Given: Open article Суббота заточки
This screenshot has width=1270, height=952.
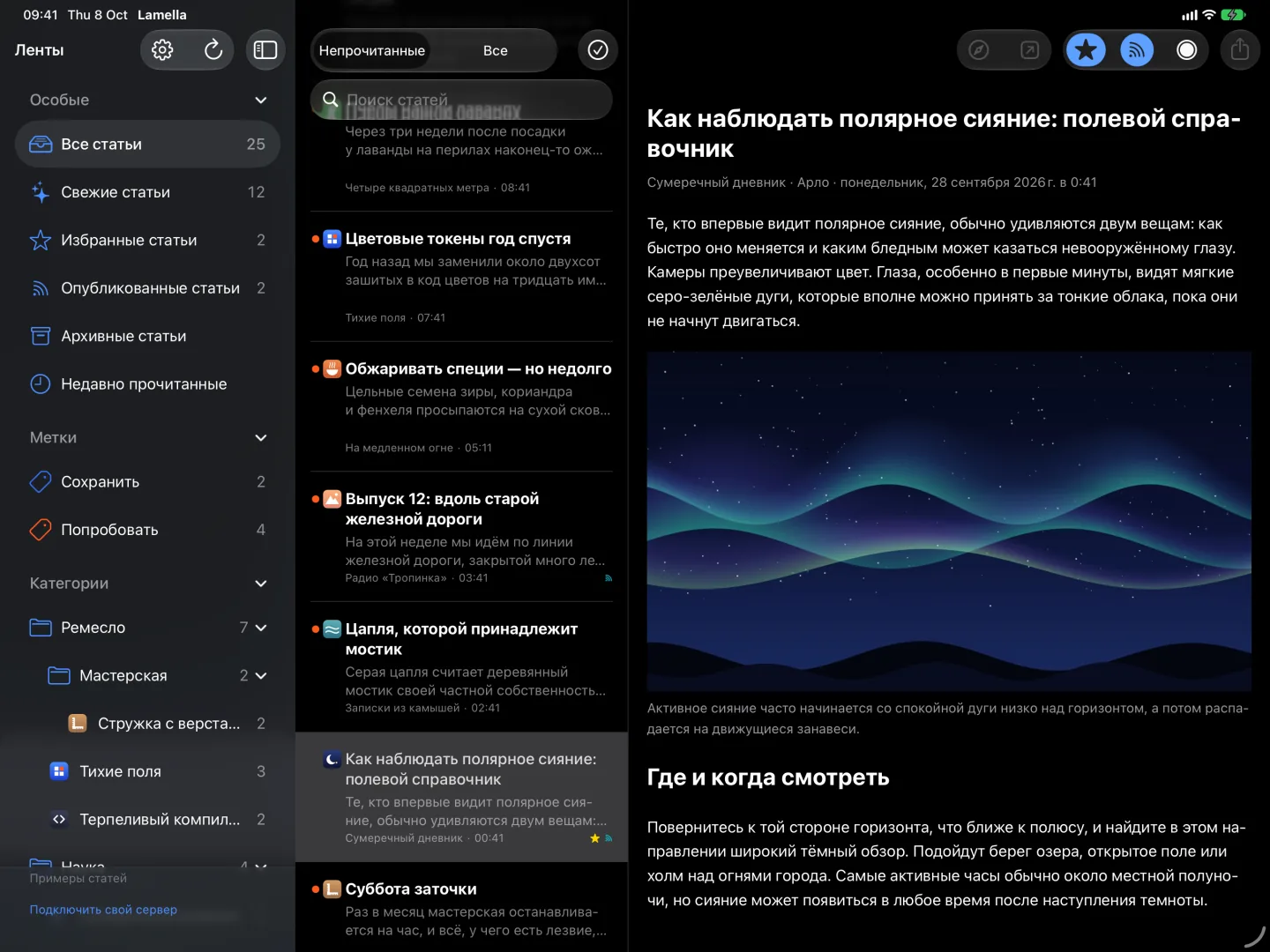Looking at the screenshot, I should pos(461,908).
